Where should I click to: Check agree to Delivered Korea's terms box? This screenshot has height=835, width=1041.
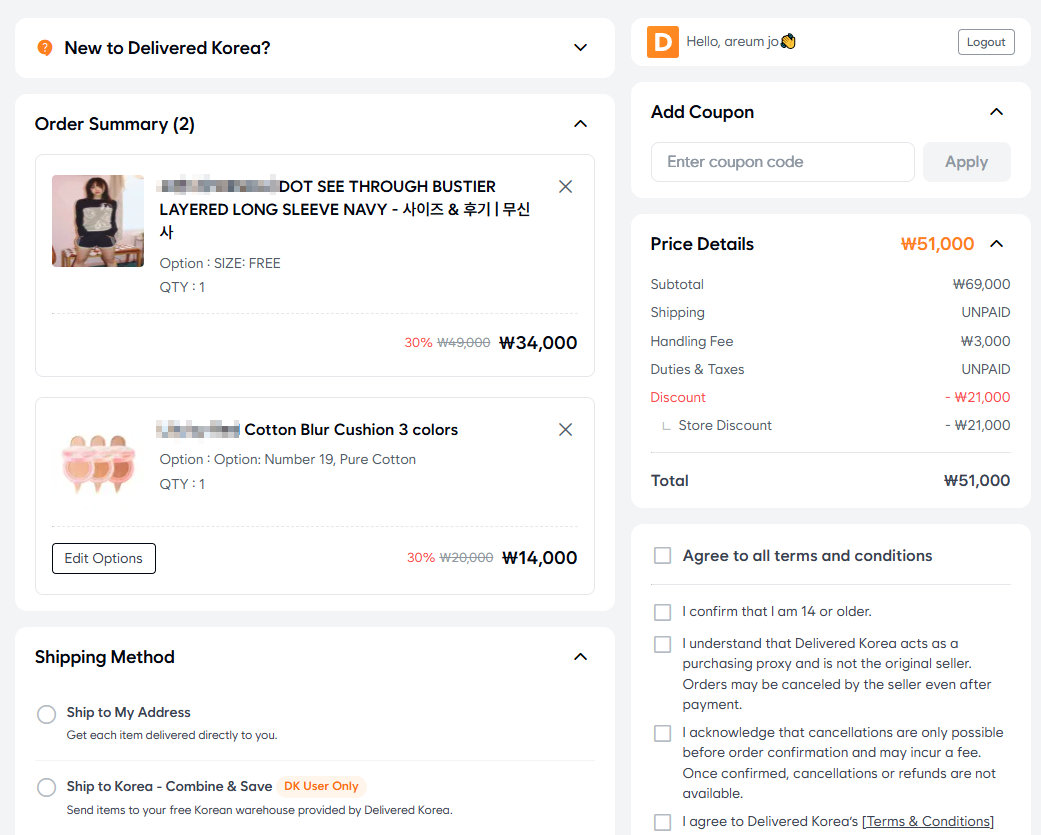(663, 822)
